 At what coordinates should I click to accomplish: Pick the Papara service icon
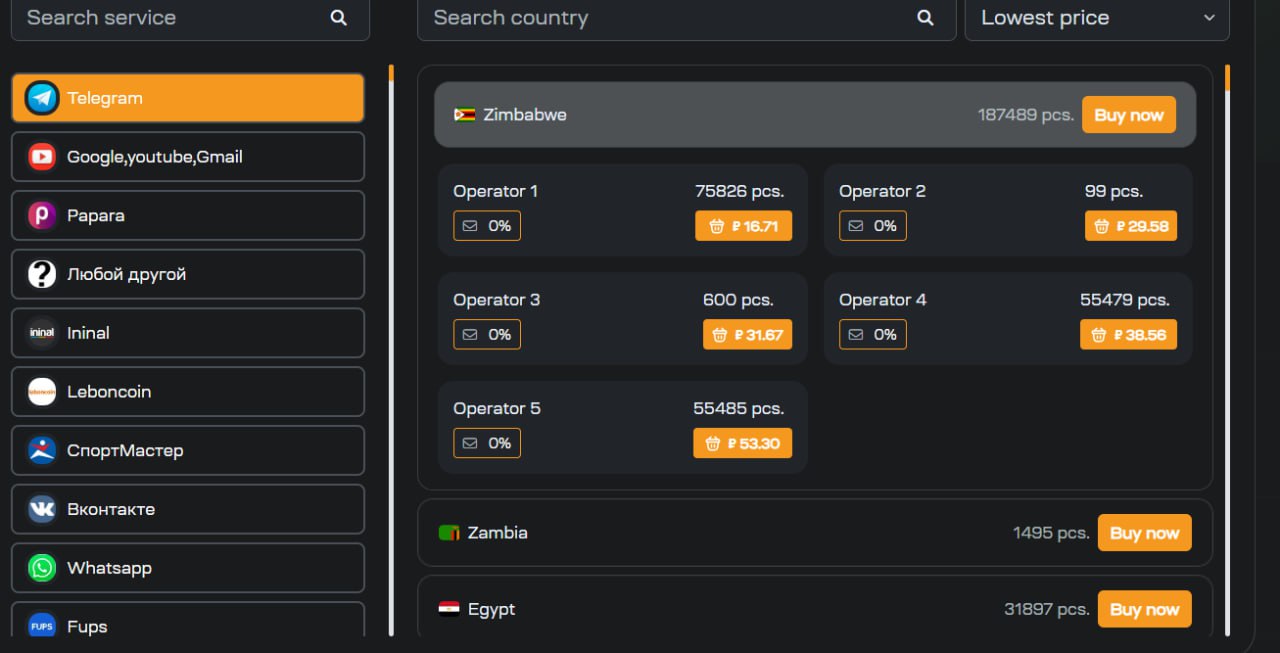tap(42, 215)
